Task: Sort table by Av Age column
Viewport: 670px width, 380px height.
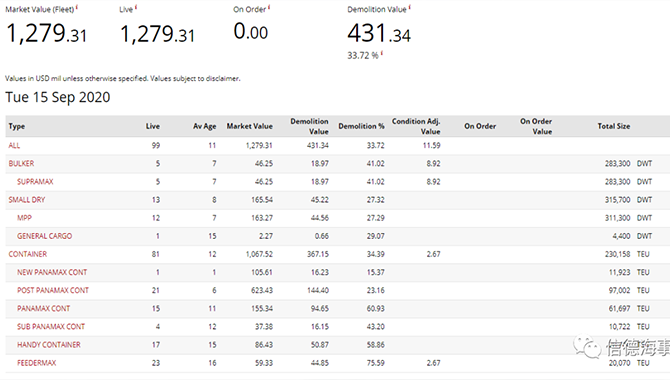Action: pos(205,126)
